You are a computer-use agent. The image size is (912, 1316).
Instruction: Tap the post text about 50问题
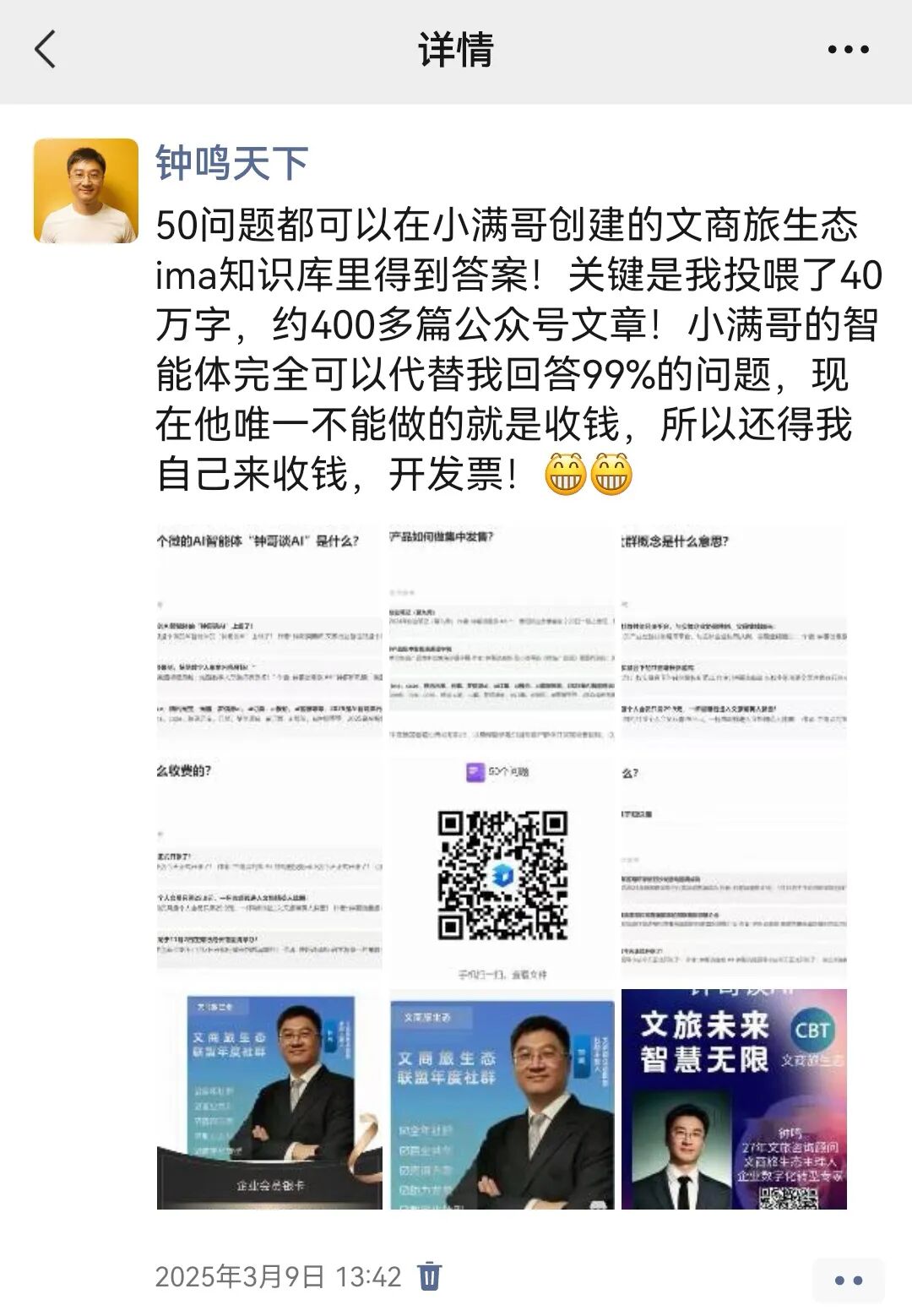[518, 350]
